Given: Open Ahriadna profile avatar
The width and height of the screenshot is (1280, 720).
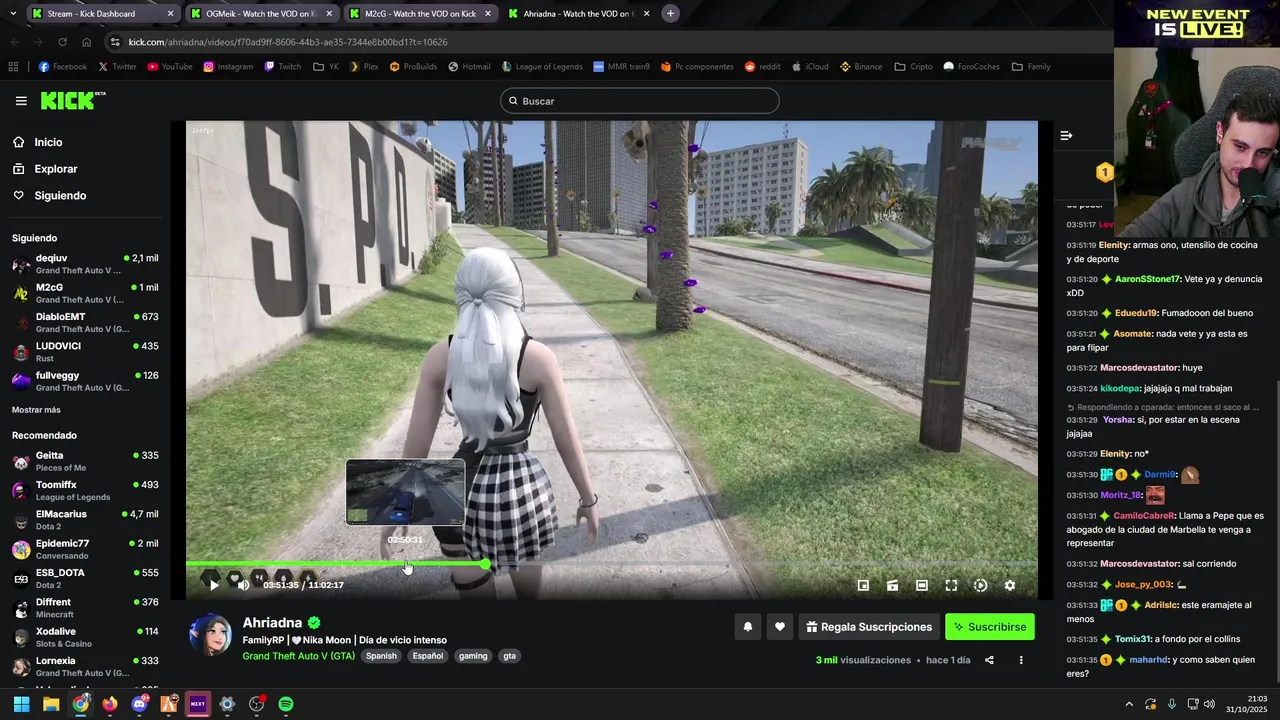Looking at the screenshot, I should tap(210, 636).
